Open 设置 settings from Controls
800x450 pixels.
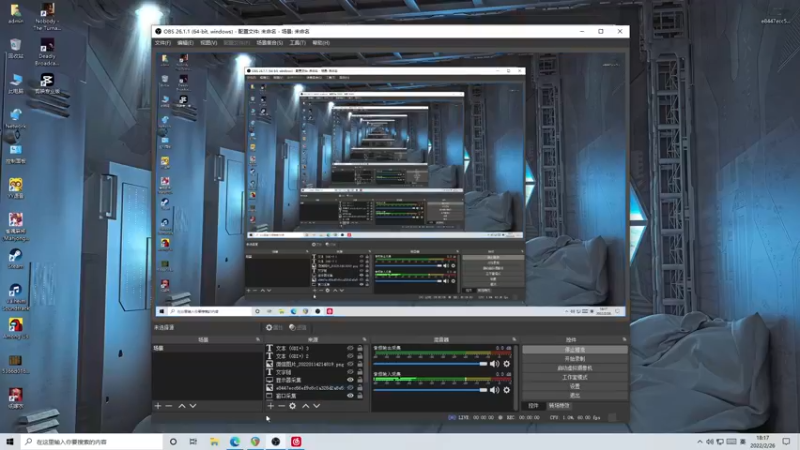tap(575, 387)
